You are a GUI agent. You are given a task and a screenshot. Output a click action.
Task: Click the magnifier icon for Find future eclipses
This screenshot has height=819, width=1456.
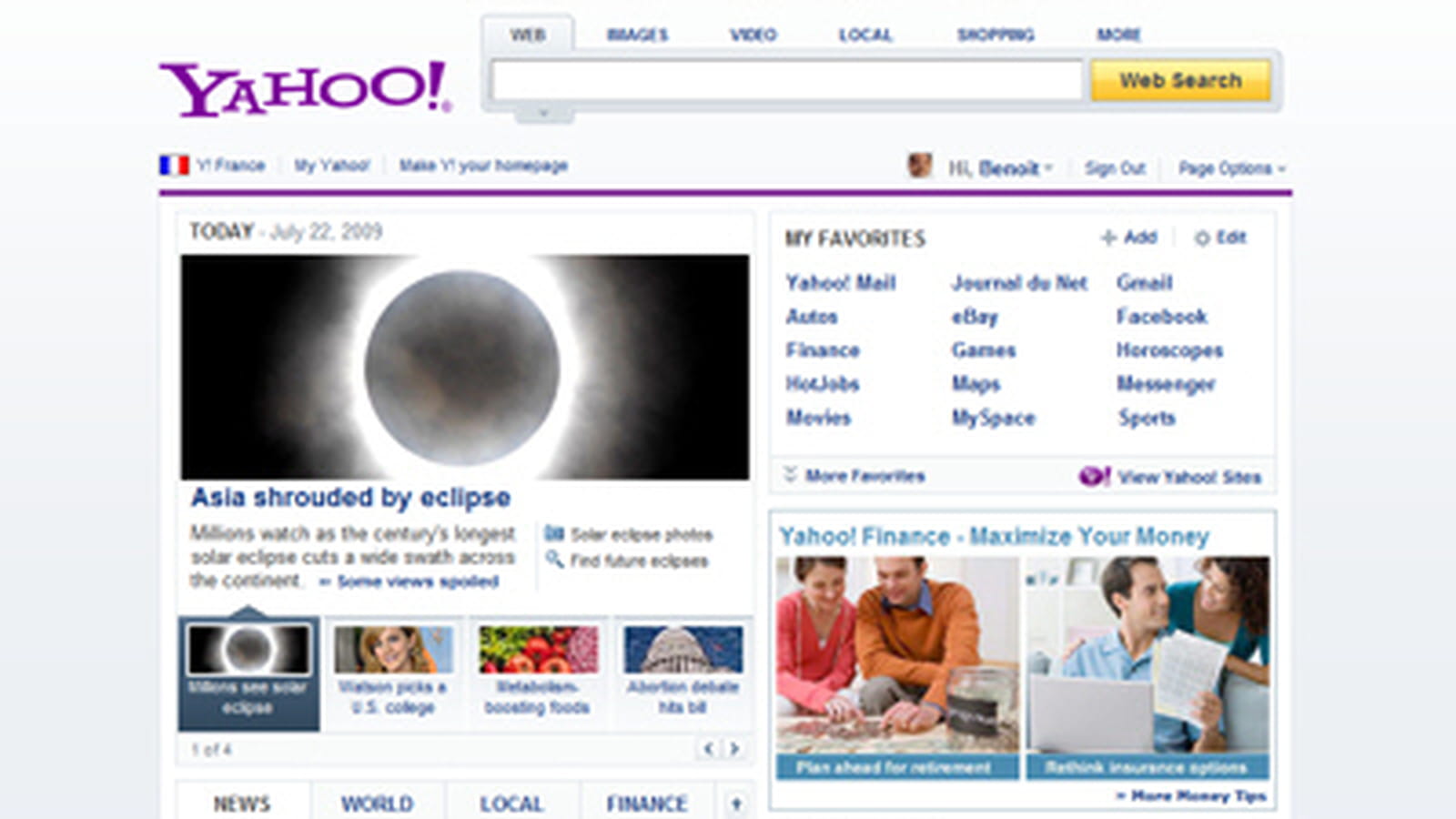click(553, 560)
